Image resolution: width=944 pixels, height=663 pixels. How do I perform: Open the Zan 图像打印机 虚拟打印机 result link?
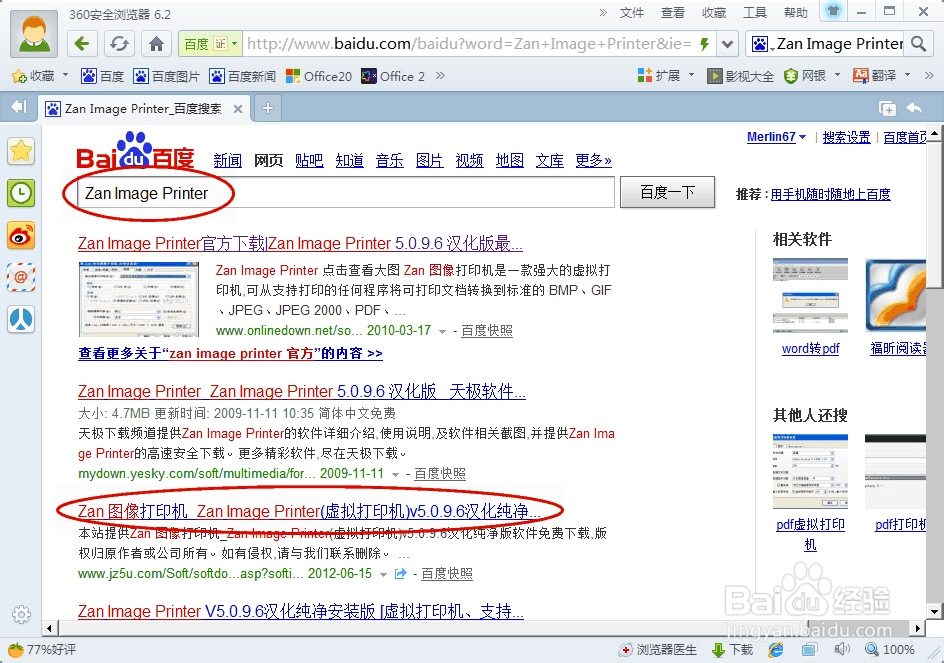click(x=309, y=511)
